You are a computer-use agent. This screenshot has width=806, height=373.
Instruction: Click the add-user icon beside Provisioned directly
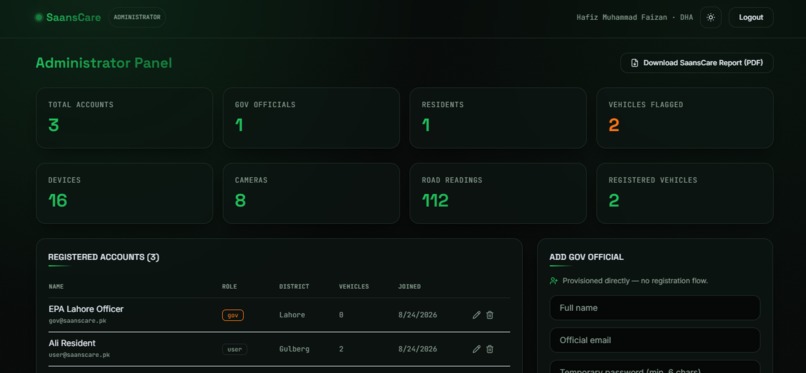554,281
